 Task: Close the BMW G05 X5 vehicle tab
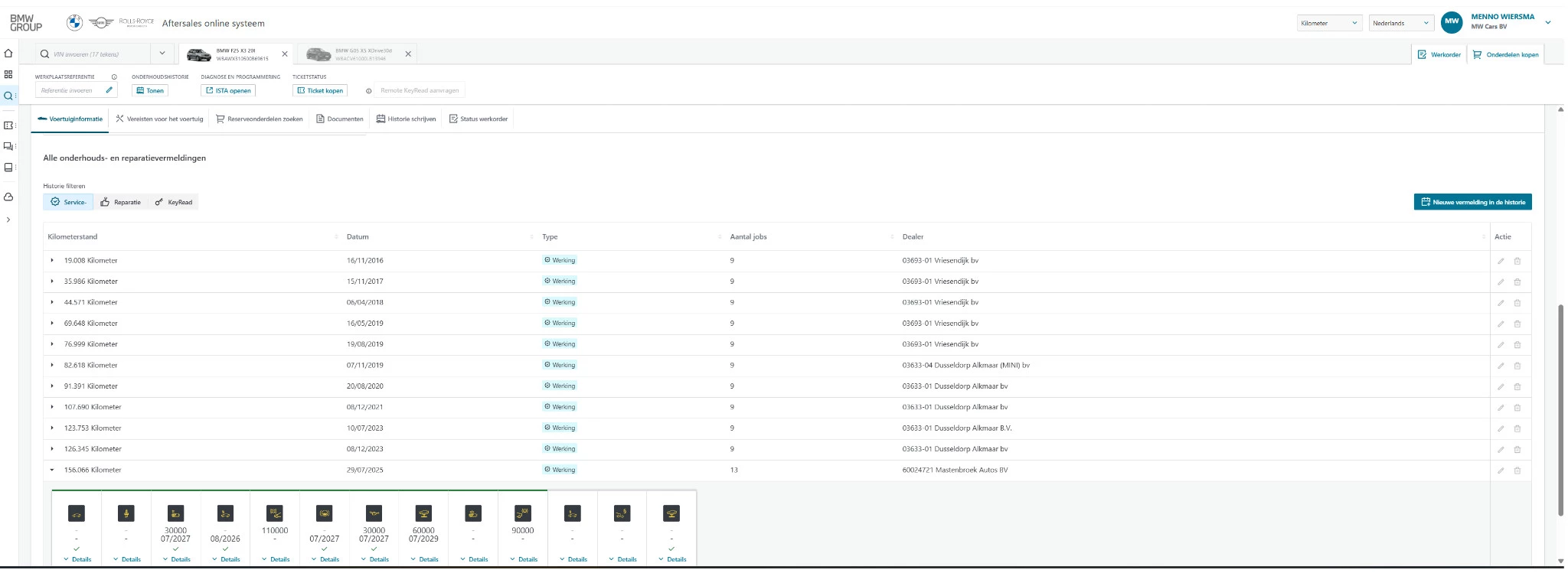[408, 54]
